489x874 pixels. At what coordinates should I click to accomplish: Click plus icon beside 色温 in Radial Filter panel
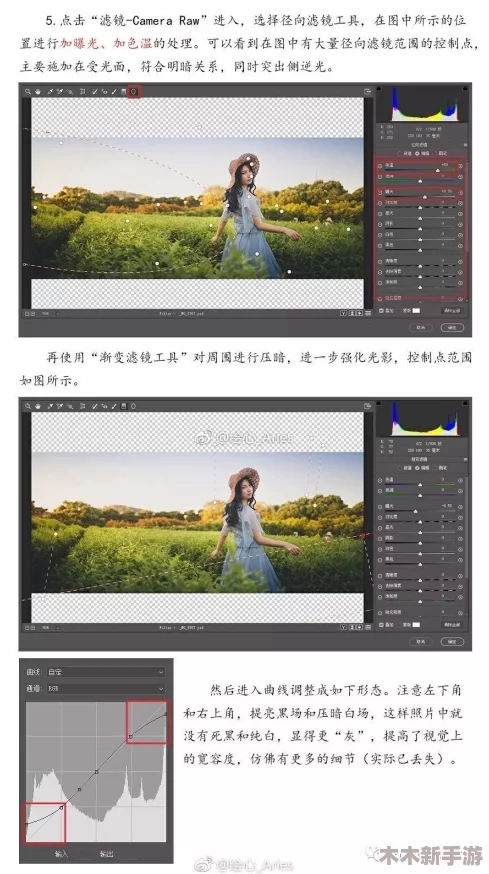(x=461, y=166)
